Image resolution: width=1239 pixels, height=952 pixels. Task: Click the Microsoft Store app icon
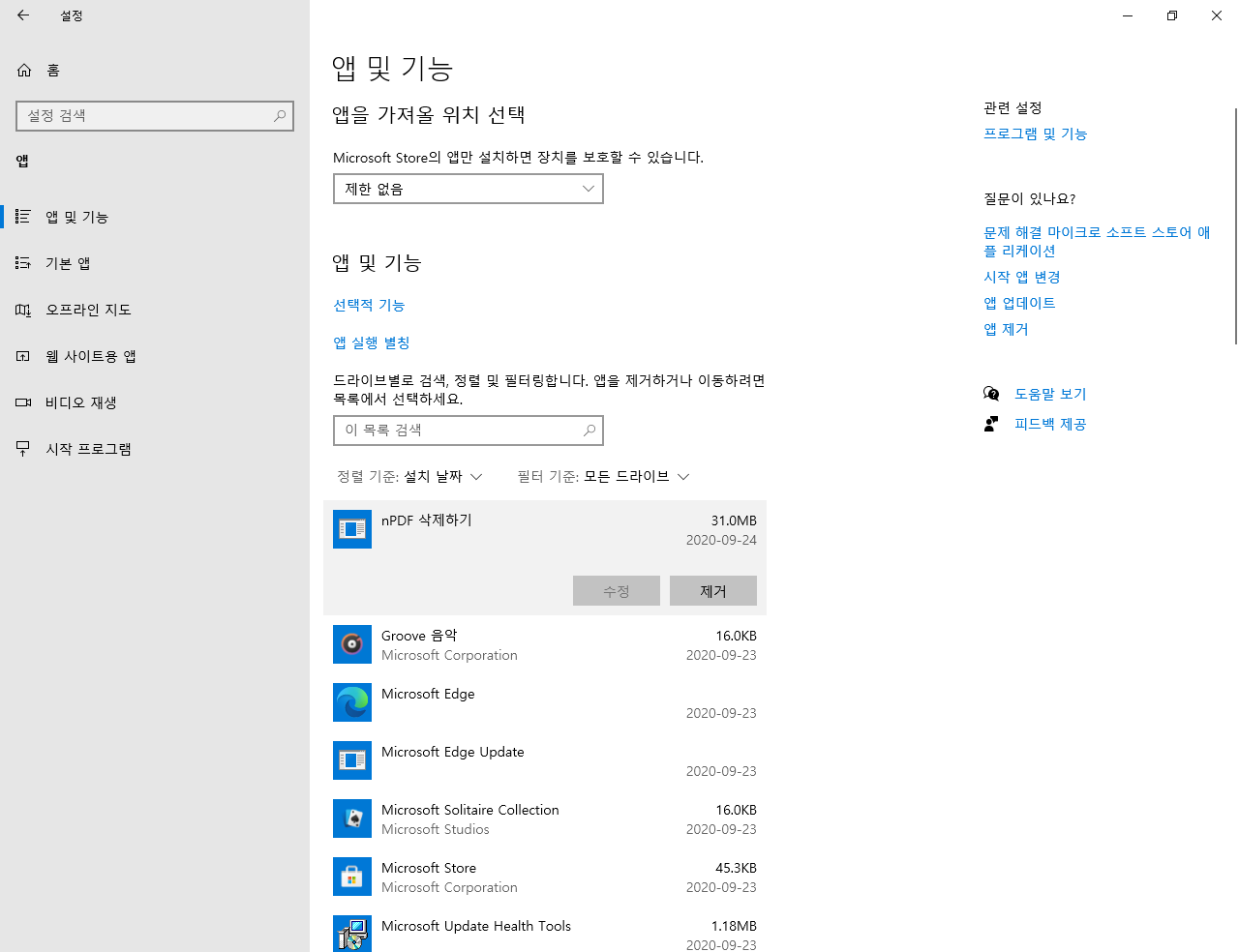352,877
